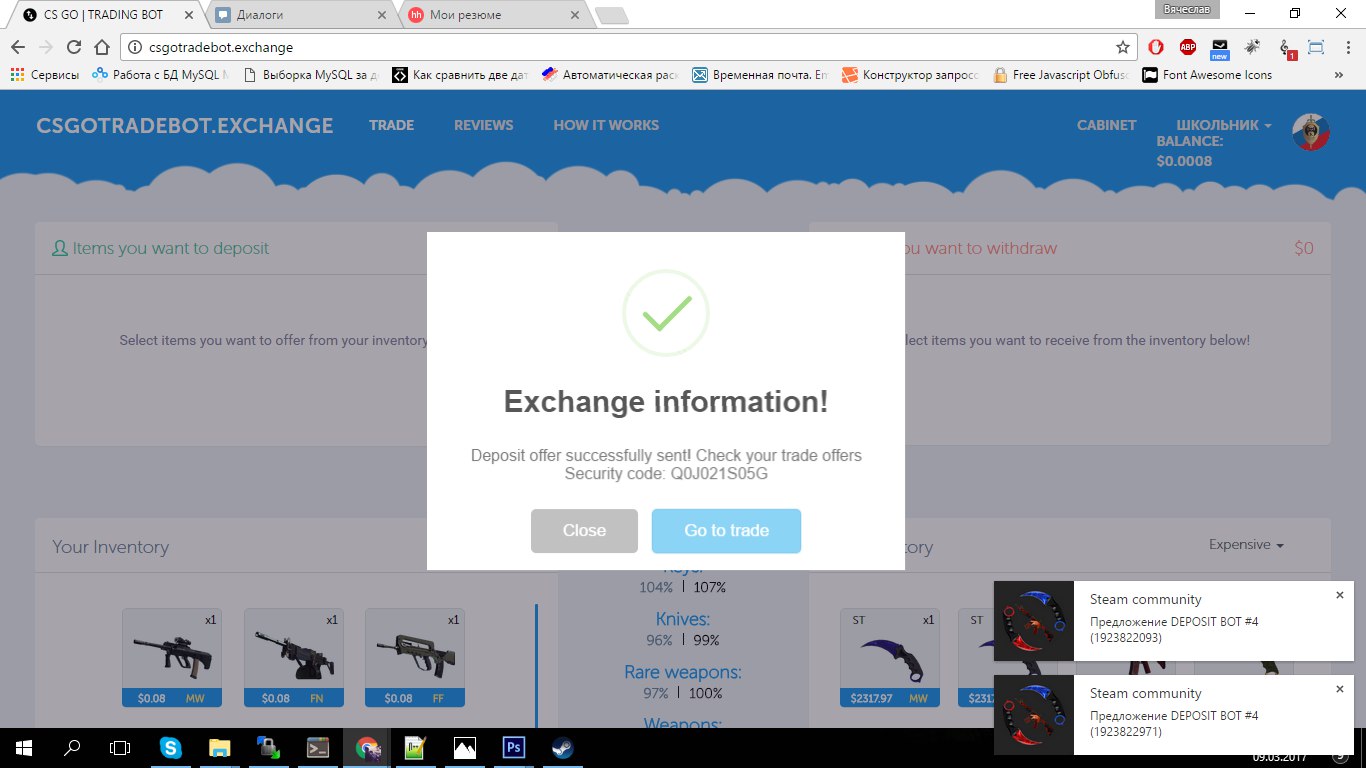
Task: Select the $0.08 FF rifle item
Action: click(415, 658)
